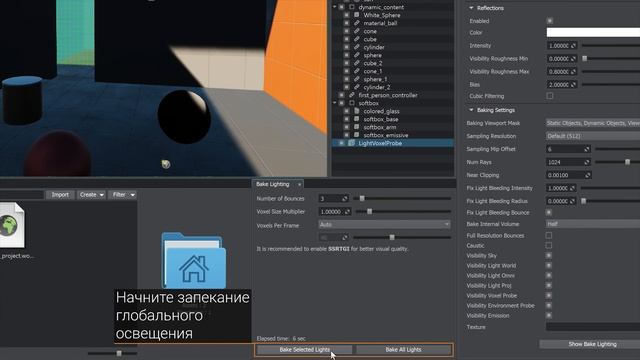Screen dimensions: 640x360
Task: Click the Num Rays slider
Action: coord(617,162)
